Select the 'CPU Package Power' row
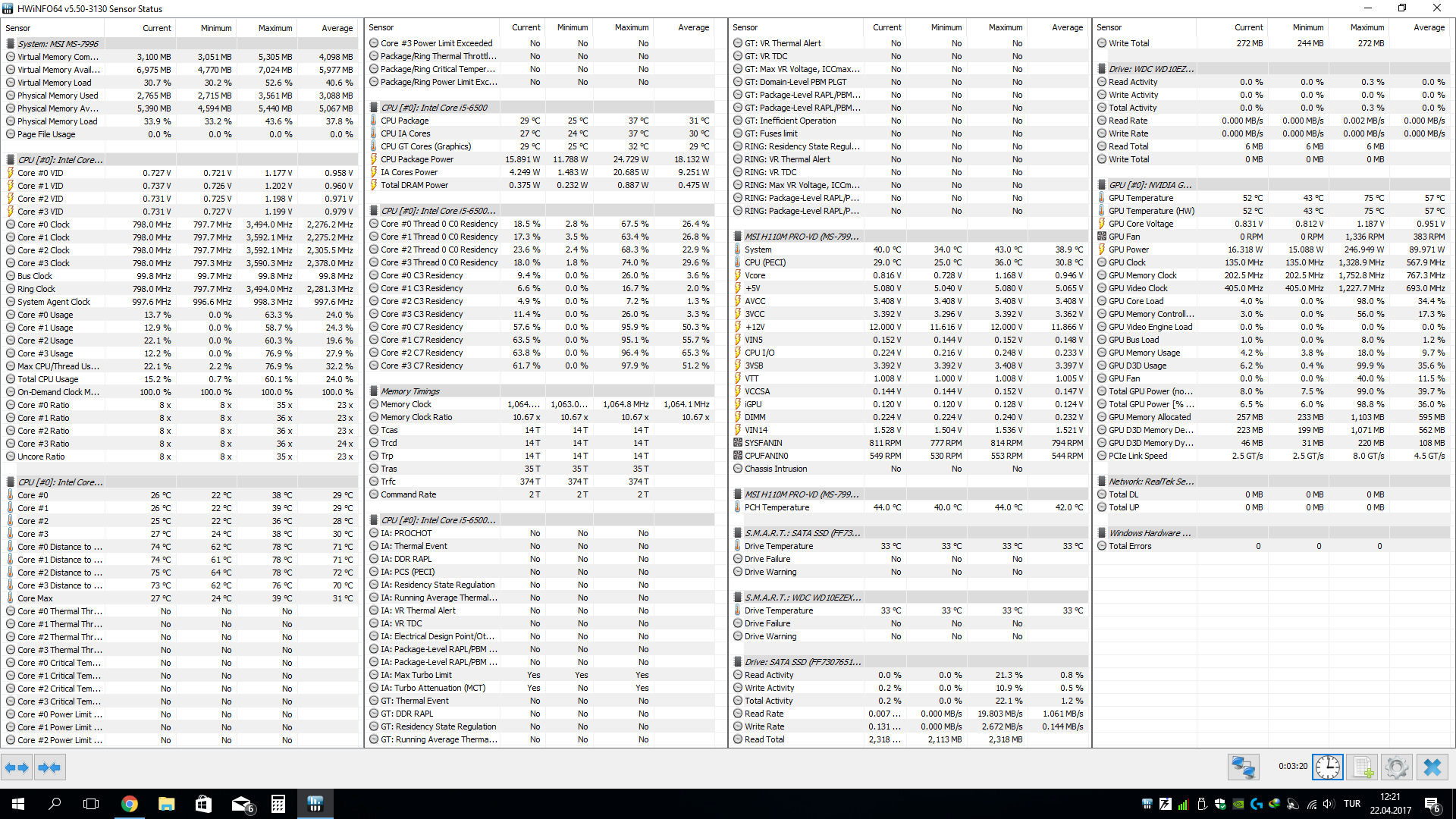 pyautogui.click(x=542, y=159)
